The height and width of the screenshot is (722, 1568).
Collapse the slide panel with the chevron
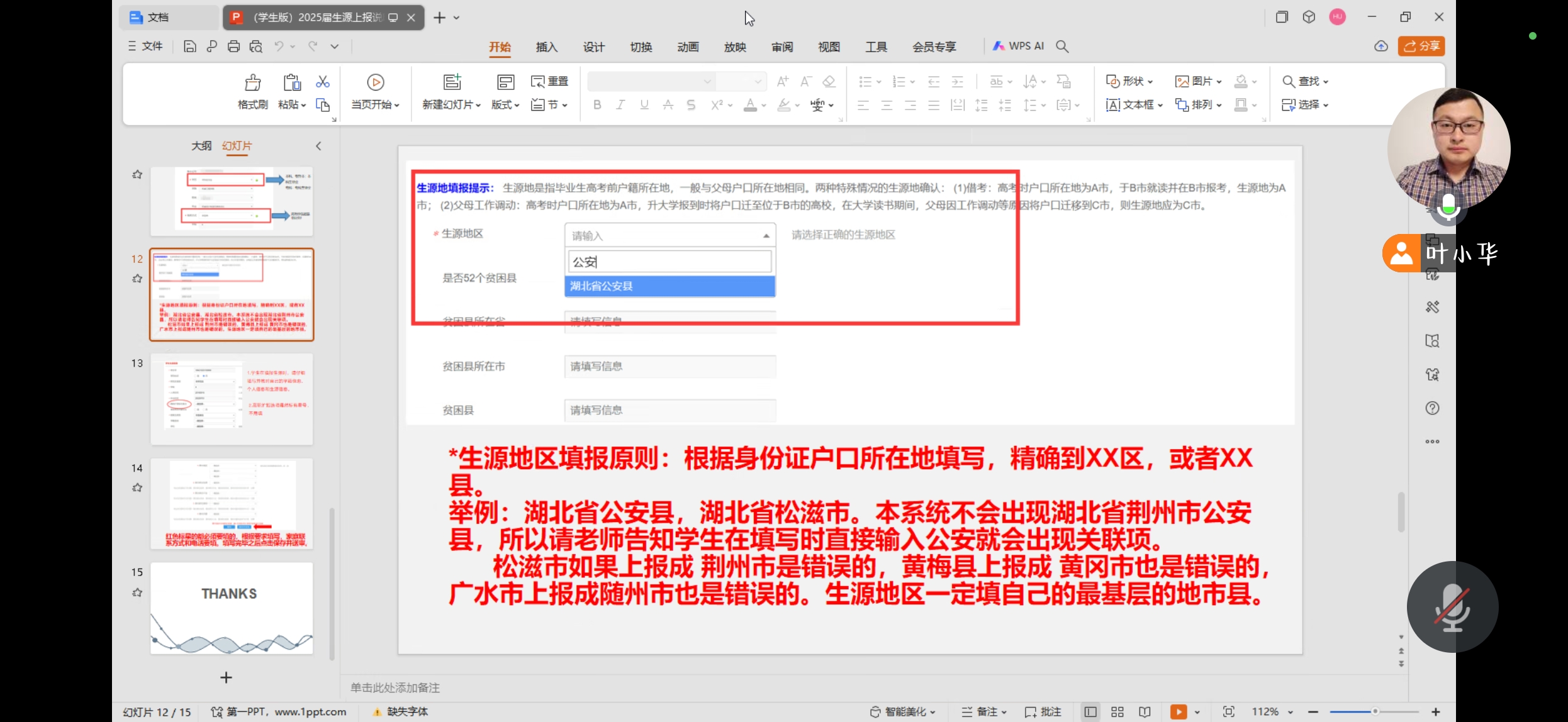(x=318, y=146)
